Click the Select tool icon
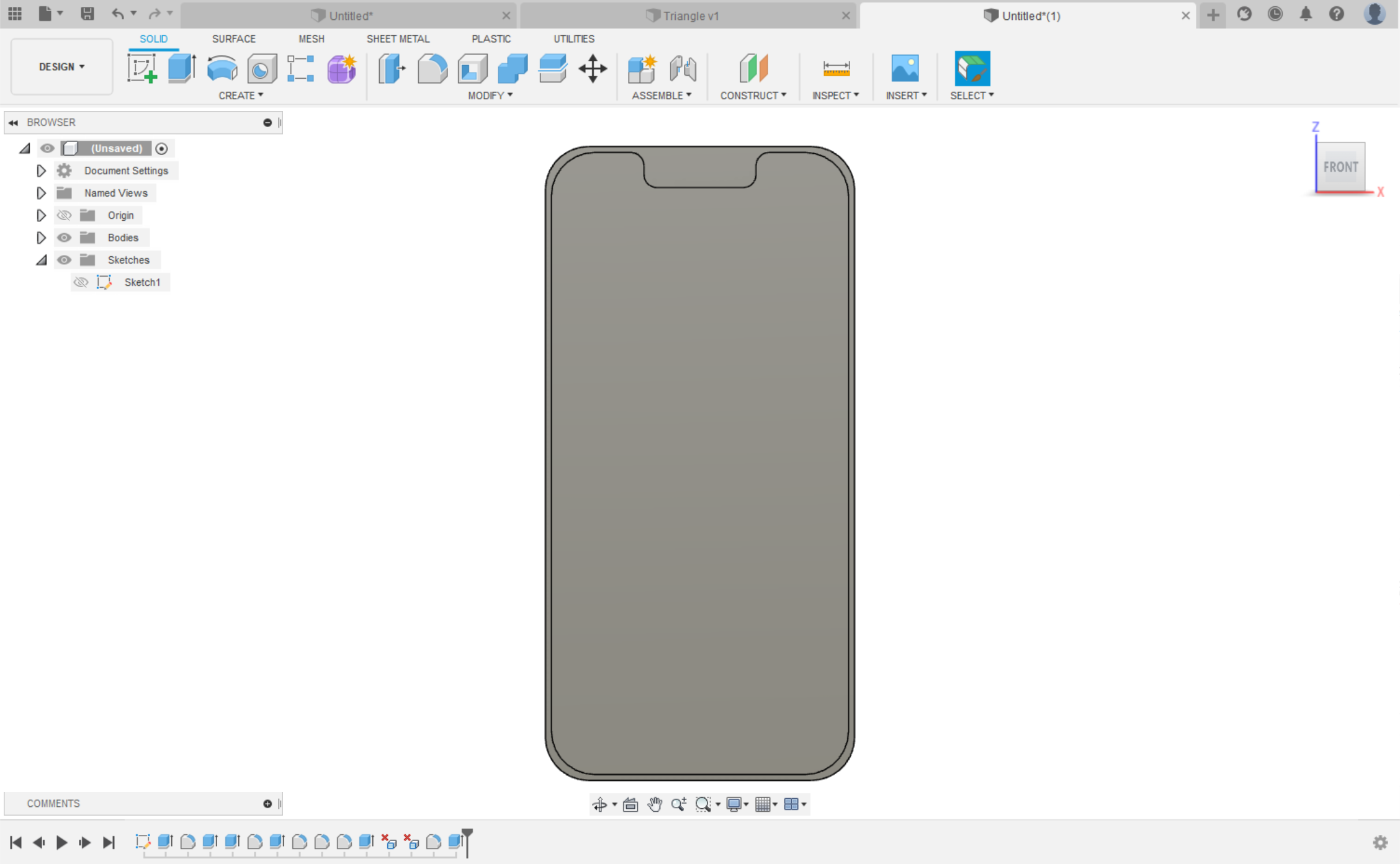Screen dimensions: 1400x864 click(x=972, y=68)
